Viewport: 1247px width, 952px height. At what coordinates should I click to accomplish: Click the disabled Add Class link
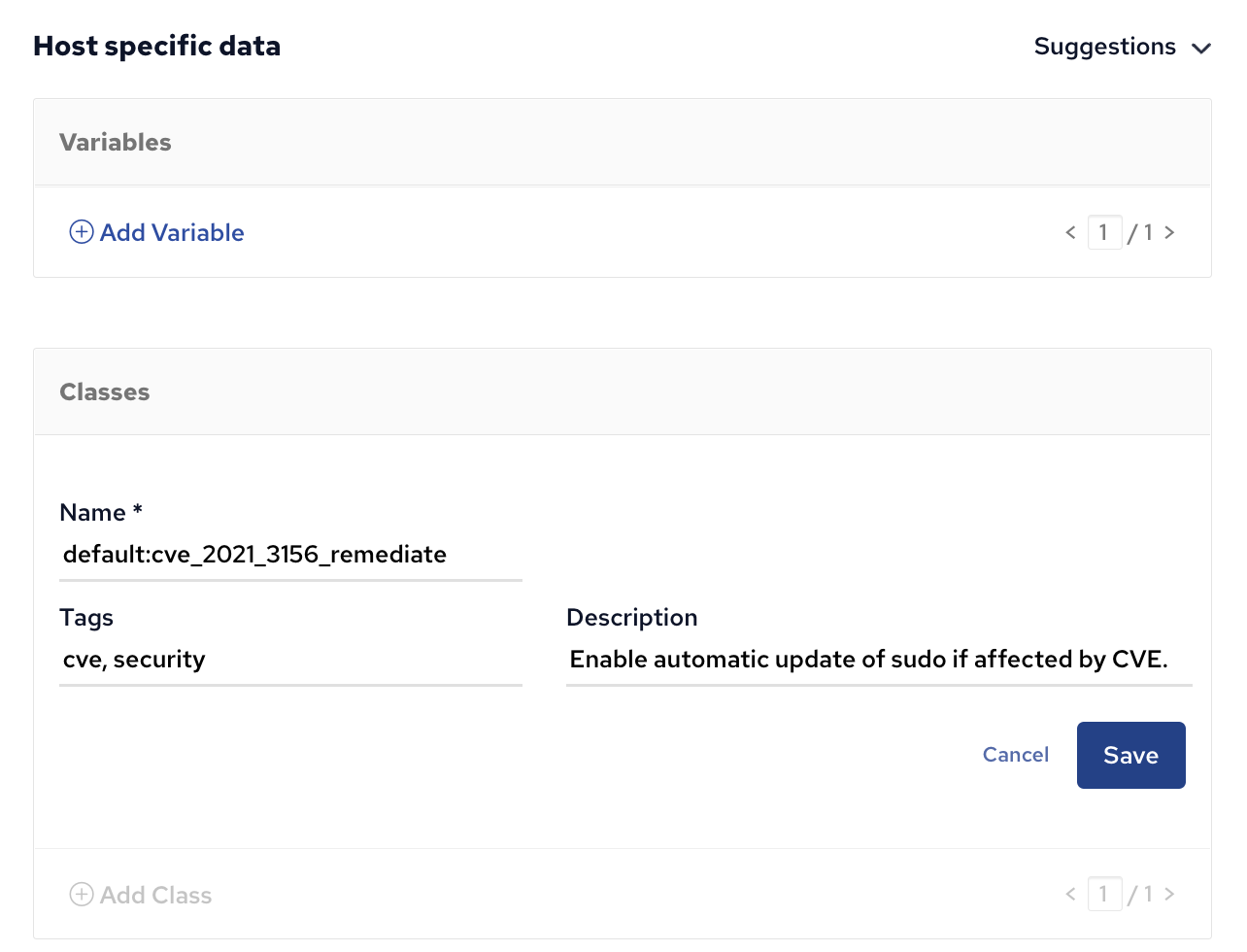pos(141,895)
